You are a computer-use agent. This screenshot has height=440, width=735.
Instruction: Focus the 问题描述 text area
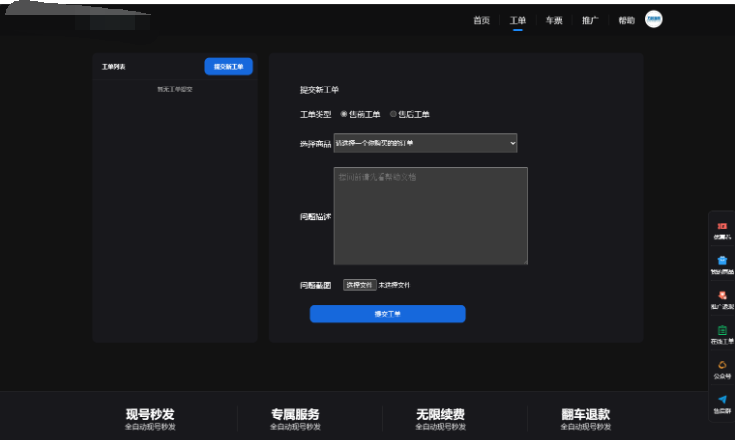(x=430, y=216)
